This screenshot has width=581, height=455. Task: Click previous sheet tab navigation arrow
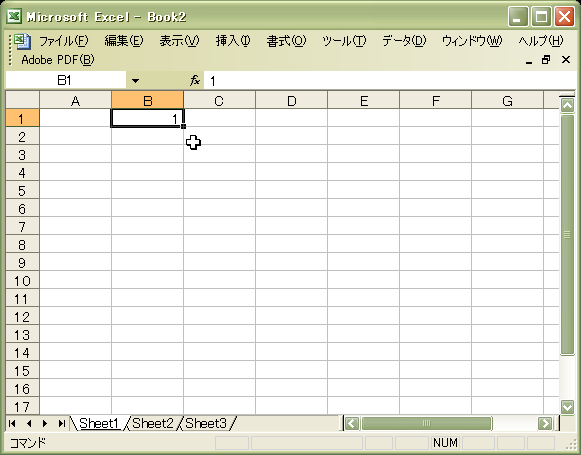coord(29,423)
